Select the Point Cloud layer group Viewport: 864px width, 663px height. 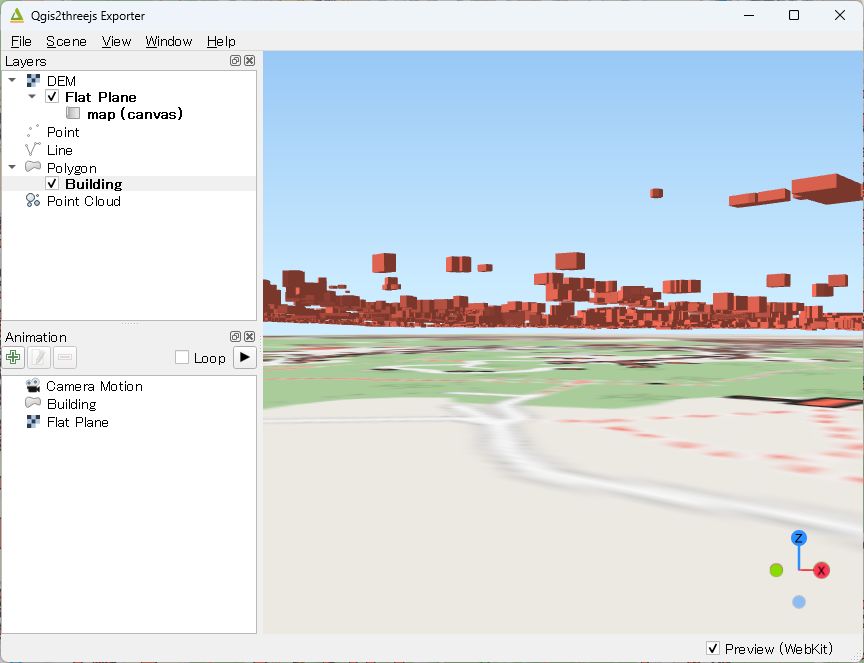(84, 201)
